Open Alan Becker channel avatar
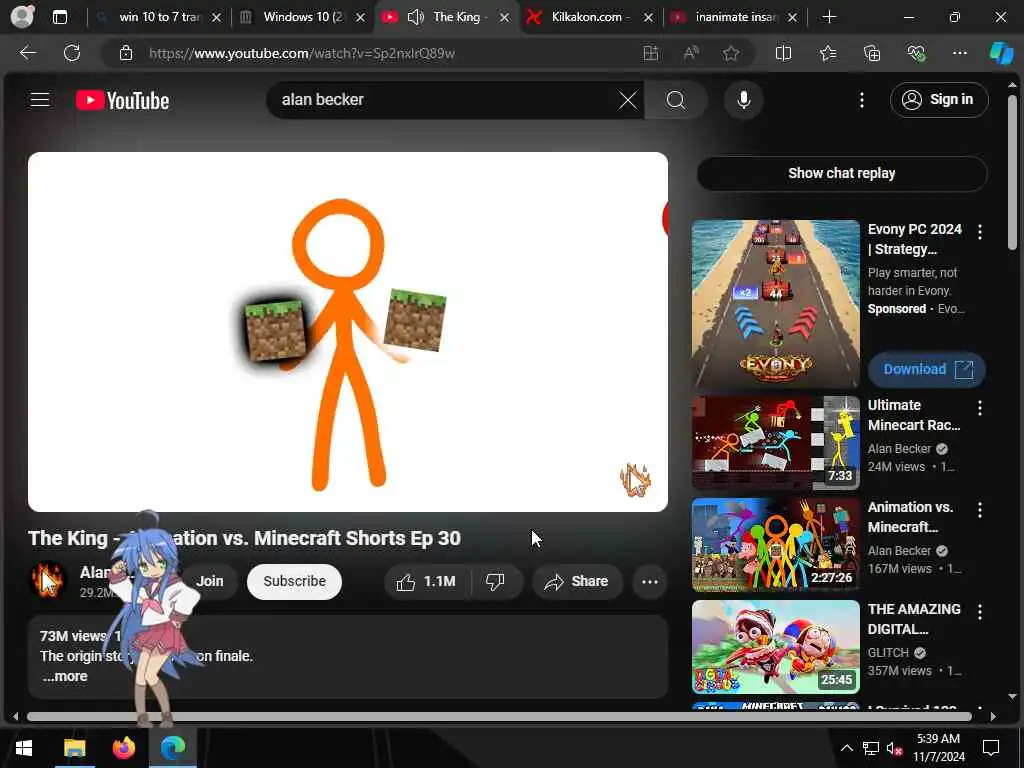The width and height of the screenshot is (1024, 768). [x=48, y=580]
